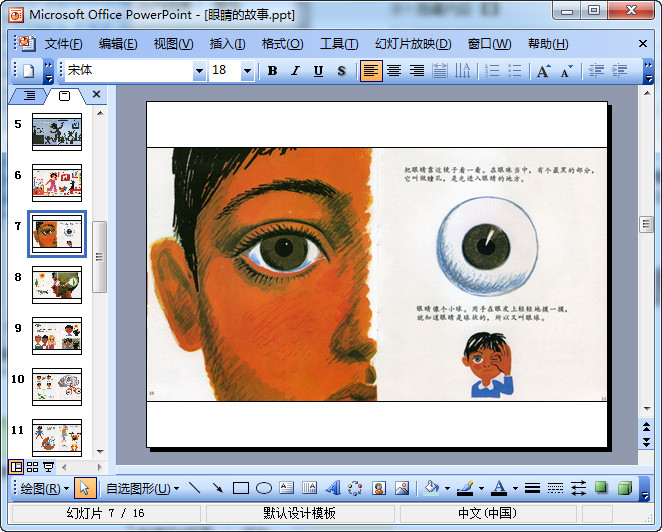This screenshot has height=532, width=662.
Task: Open Shadow Style icon
Action: pyautogui.click(x=601, y=489)
